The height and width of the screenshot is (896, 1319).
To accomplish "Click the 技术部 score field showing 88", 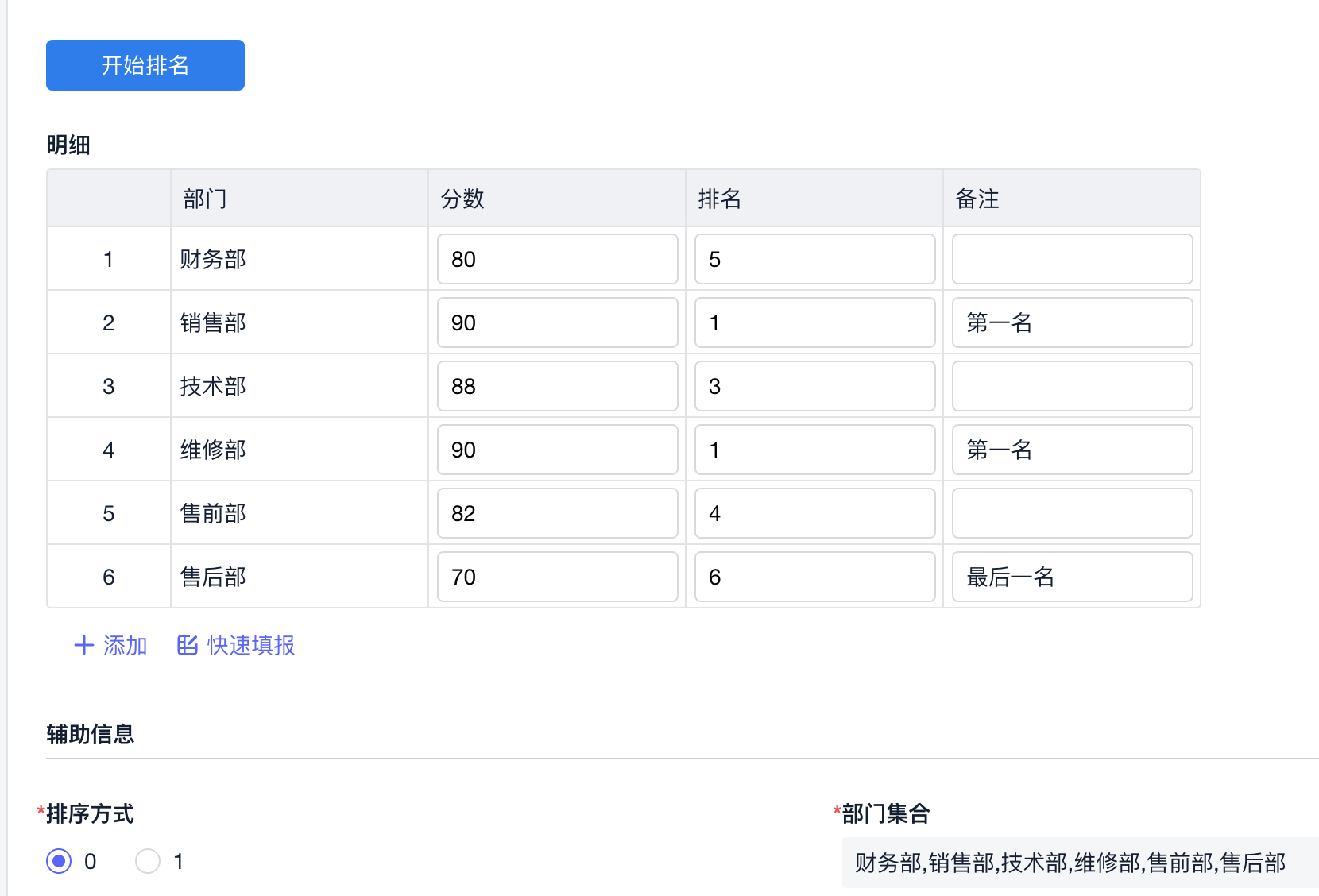I will 557,386.
